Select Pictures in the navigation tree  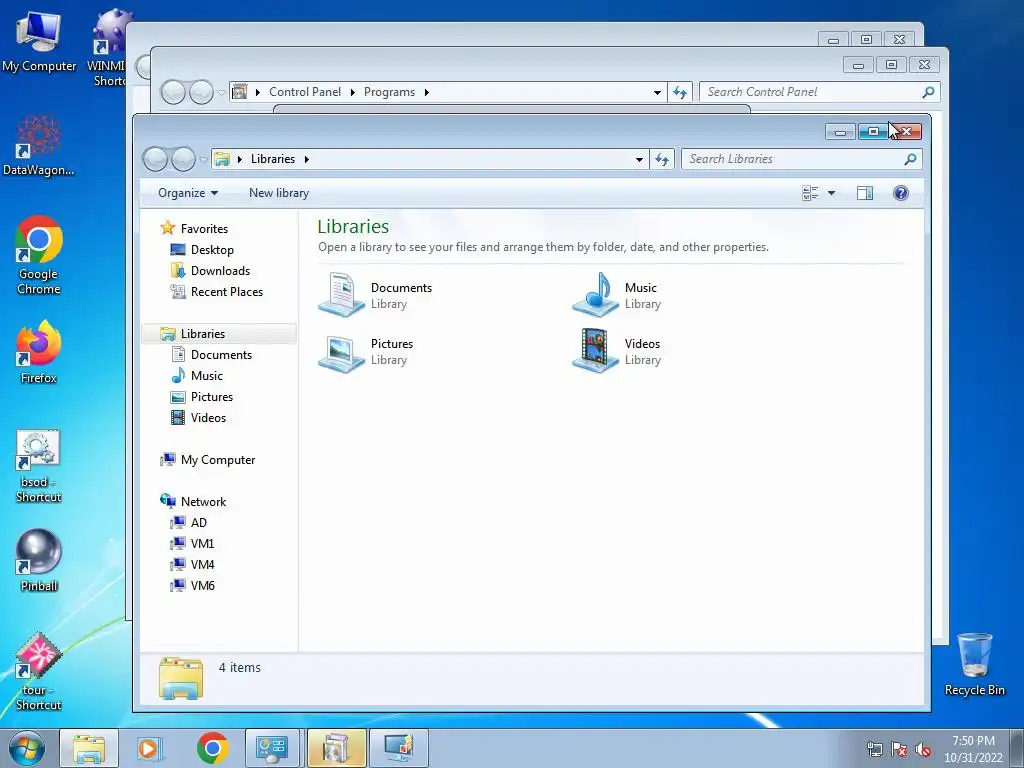pos(212,396)
